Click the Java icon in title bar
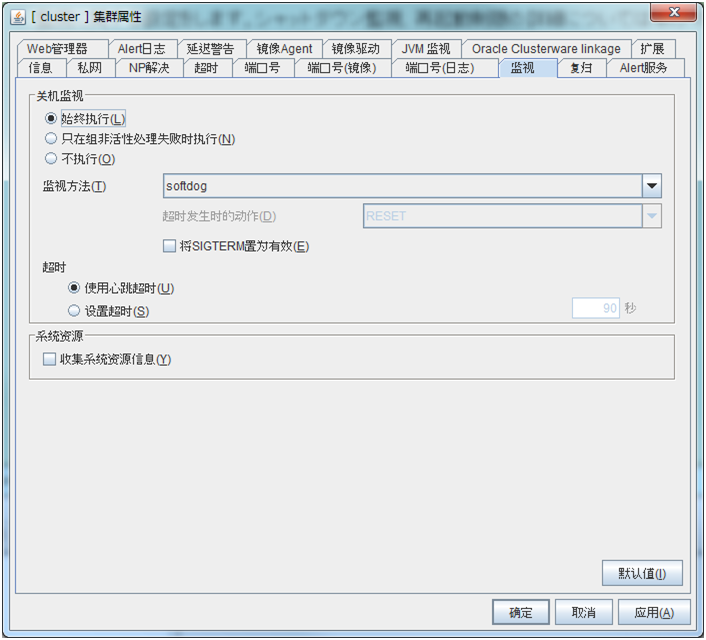The width and height of the screenshot is (706, 640). click(18, 17)
